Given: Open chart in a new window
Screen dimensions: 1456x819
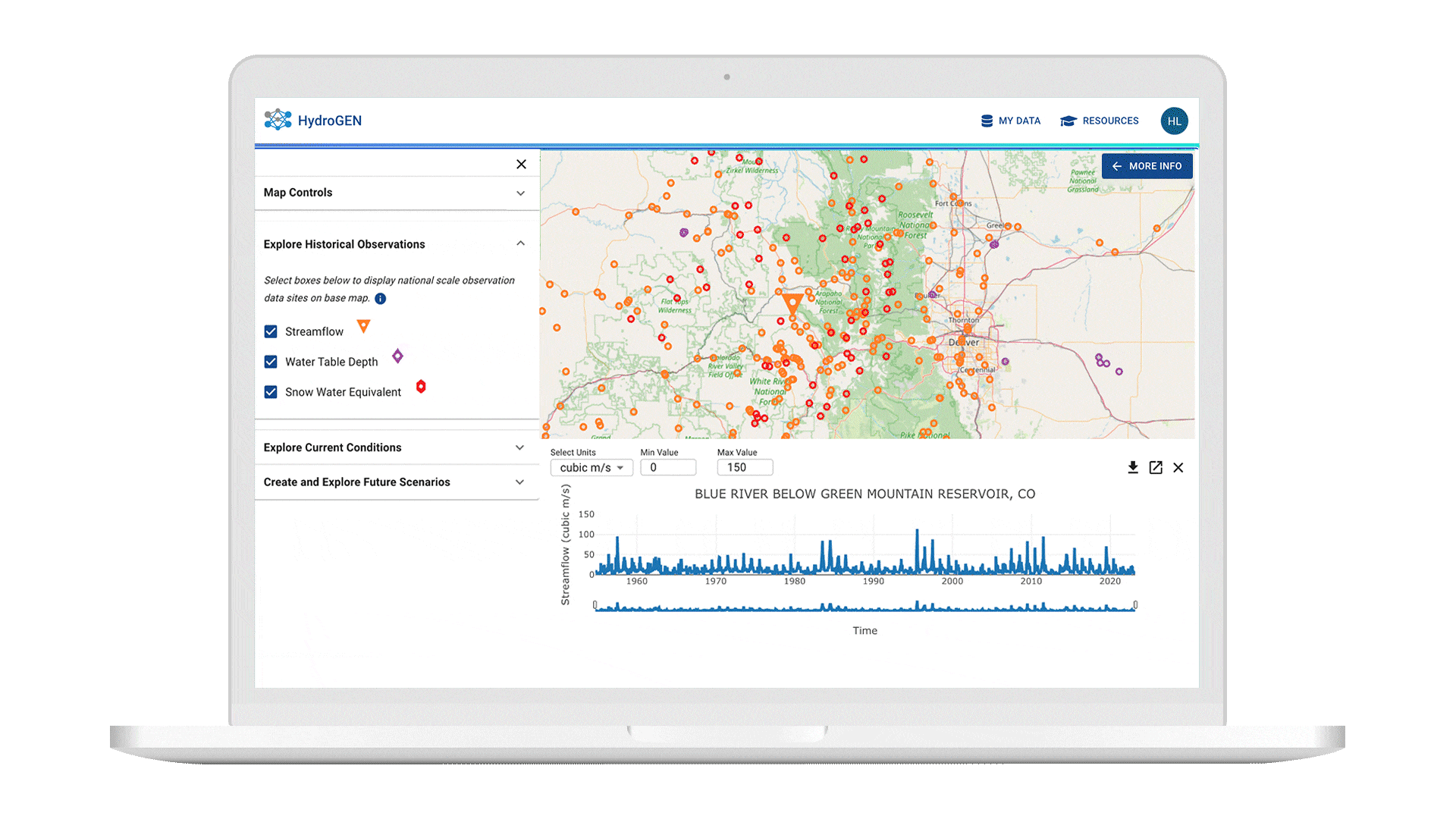Looking at the screenshot, I should coord(1156,467).
